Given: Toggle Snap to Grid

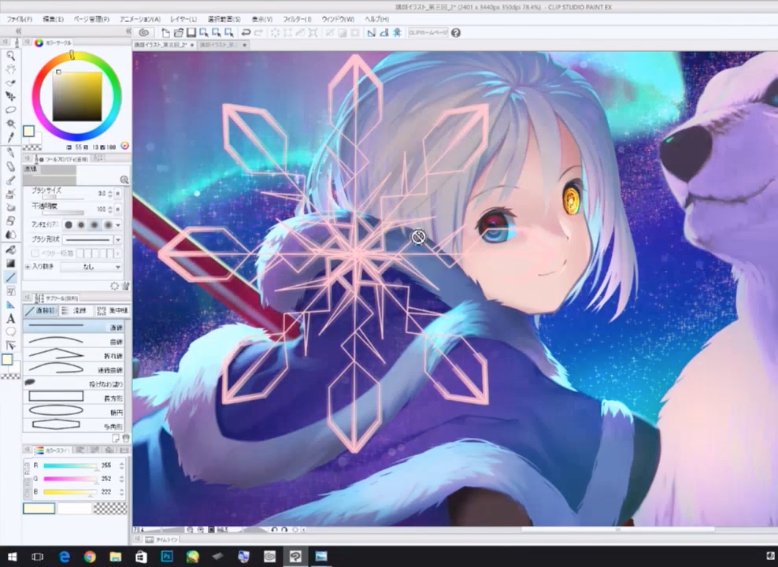Looking at the screenshot, I should click(x=396, y=33).
